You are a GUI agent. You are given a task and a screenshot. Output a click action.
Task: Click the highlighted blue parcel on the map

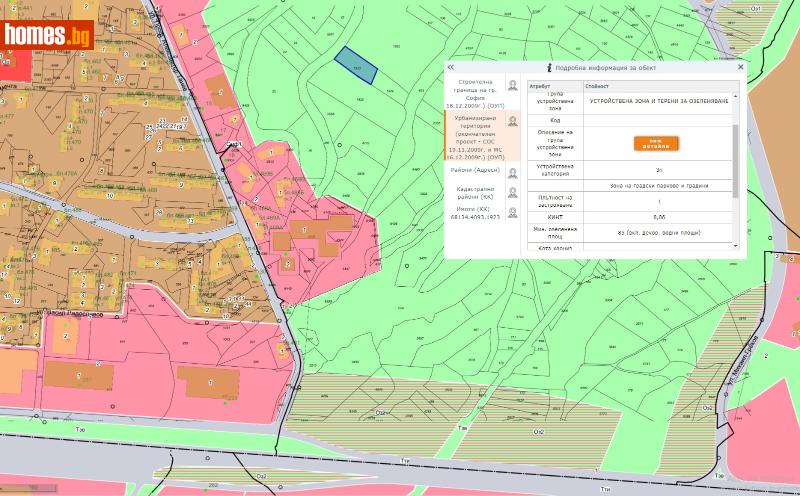click(x=354, y=66)
